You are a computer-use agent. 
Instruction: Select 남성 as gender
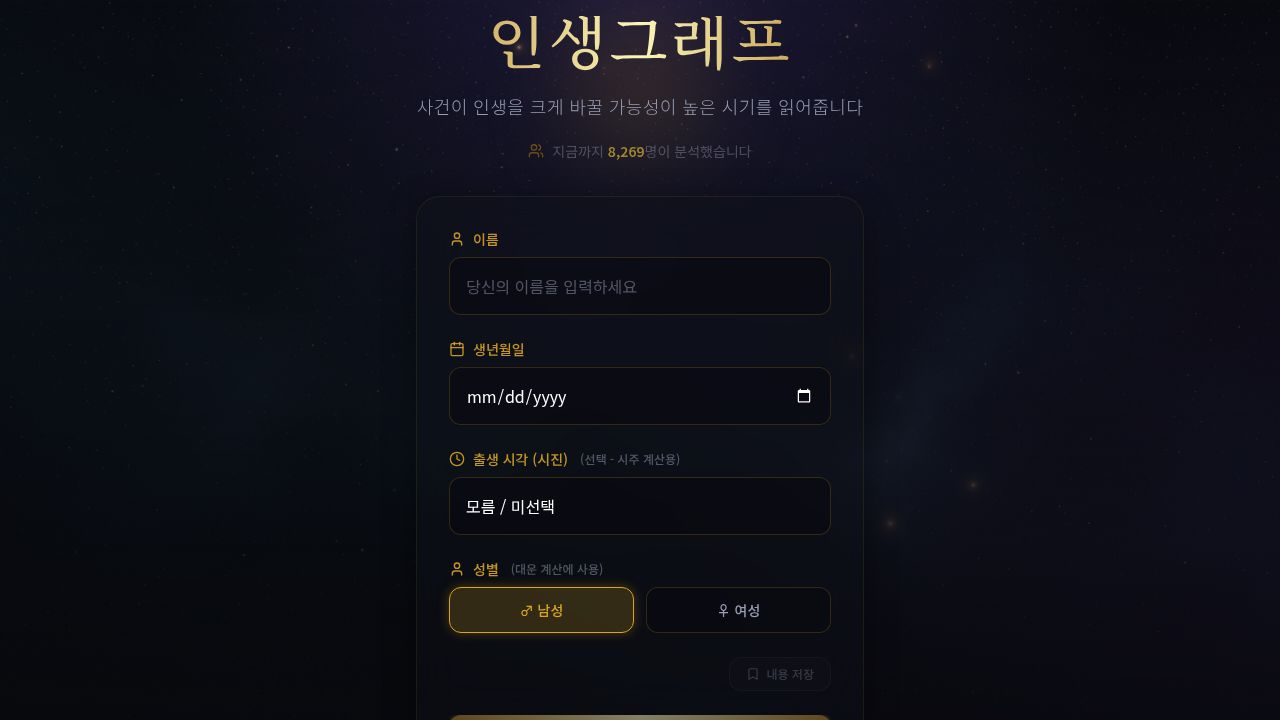(x=541, y=610)
